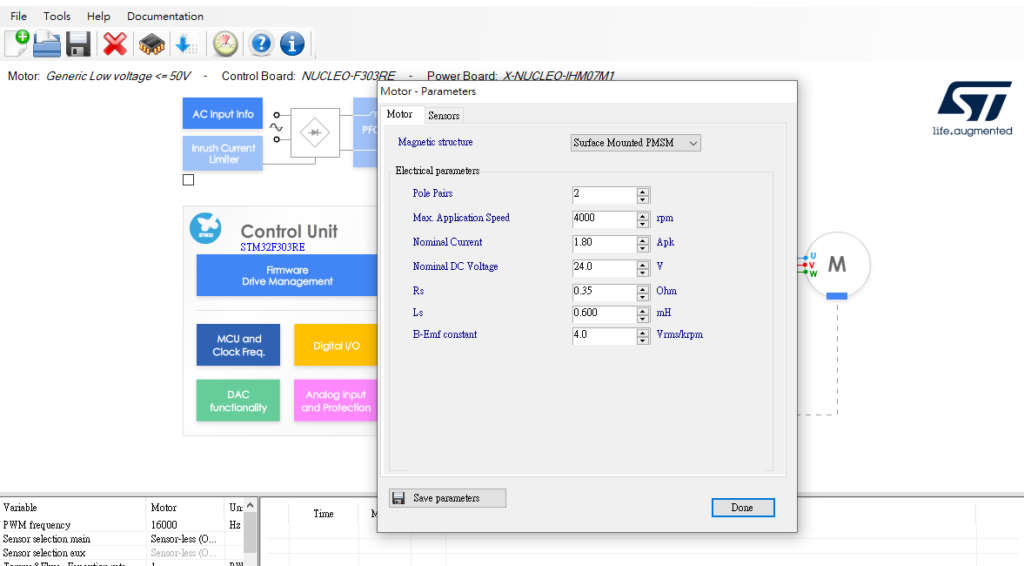
Task: Click the STM32F303RE label under Control Unit
Action: coord(272,247)
